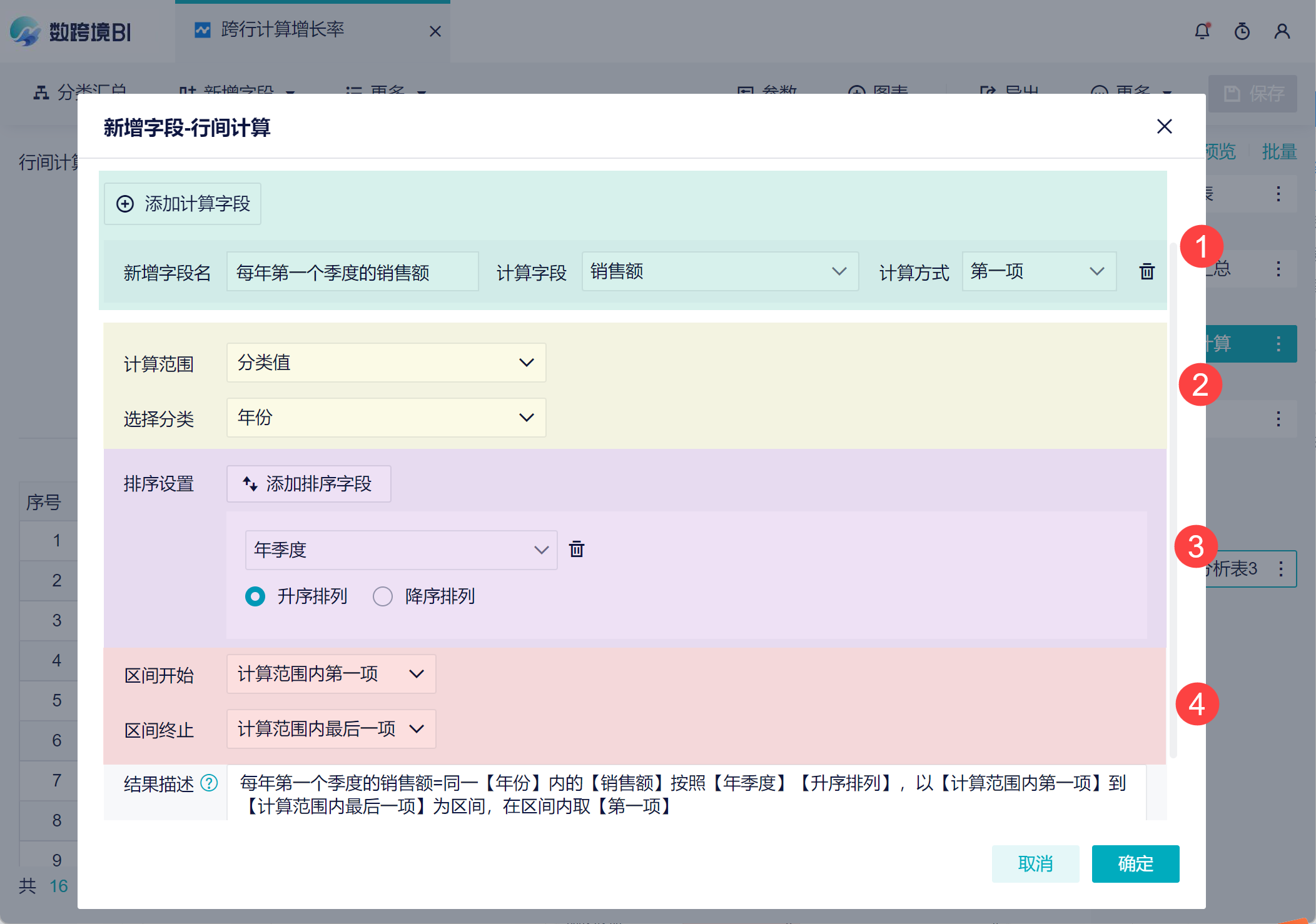Click the 数跨境BI logo
This screenshot has width=1316, height=924.
[71, 31]
